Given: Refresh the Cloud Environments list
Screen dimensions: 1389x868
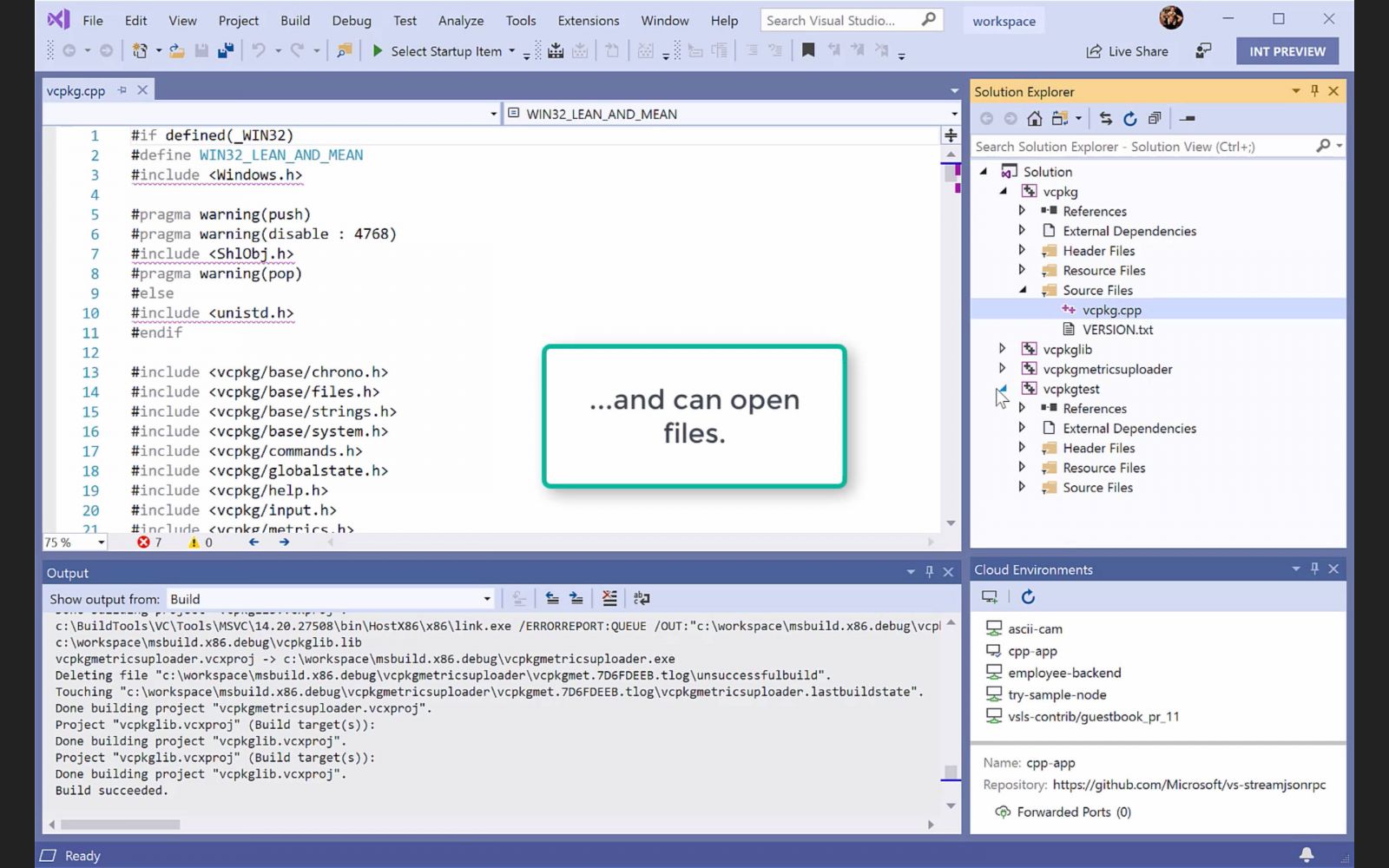Looking at the screenshot, I should coord(1028,597).
